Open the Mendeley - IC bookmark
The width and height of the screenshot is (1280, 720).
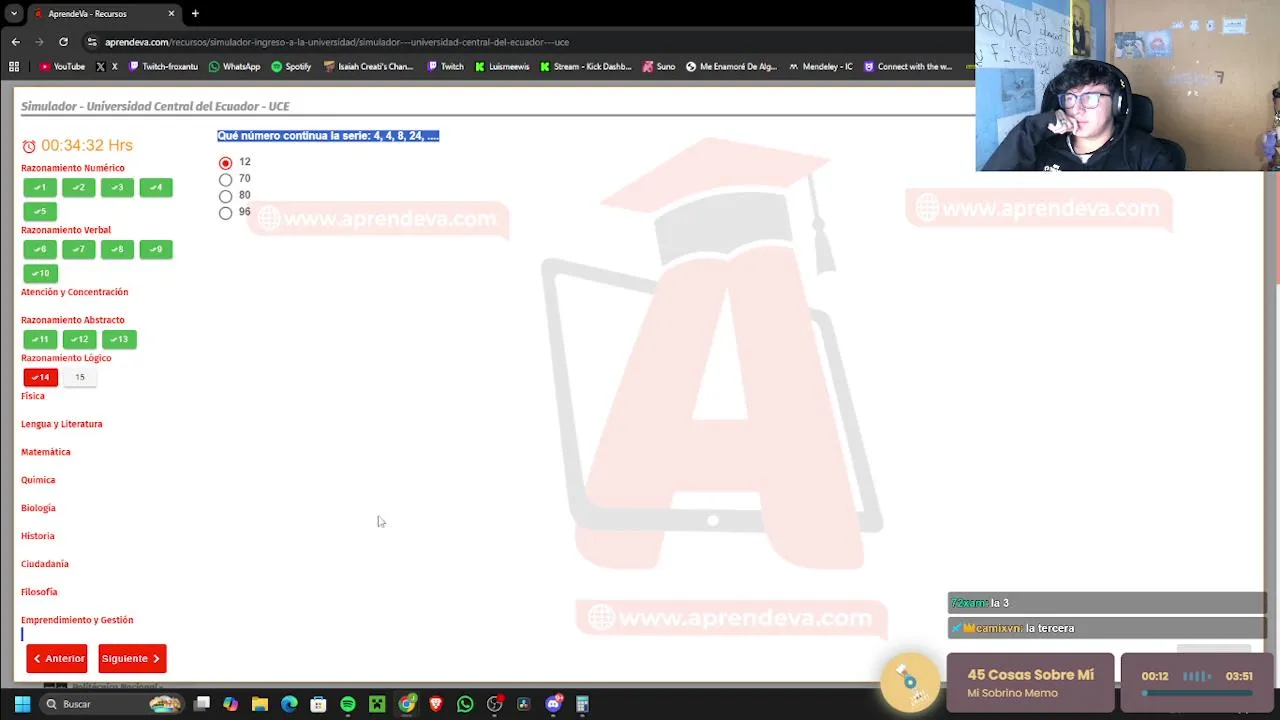pos(821,67)
